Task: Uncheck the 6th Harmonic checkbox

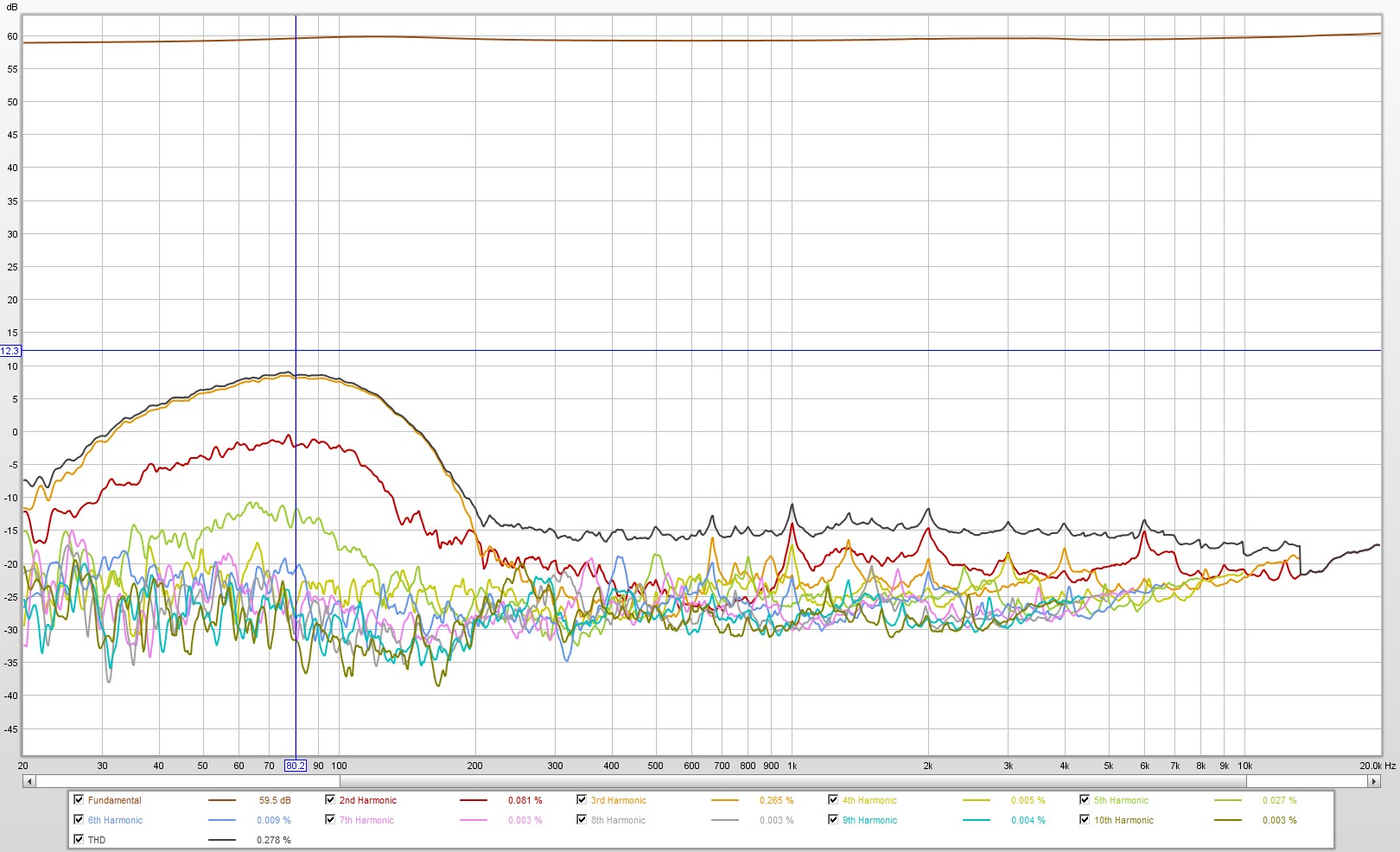Action: [80, 820]
